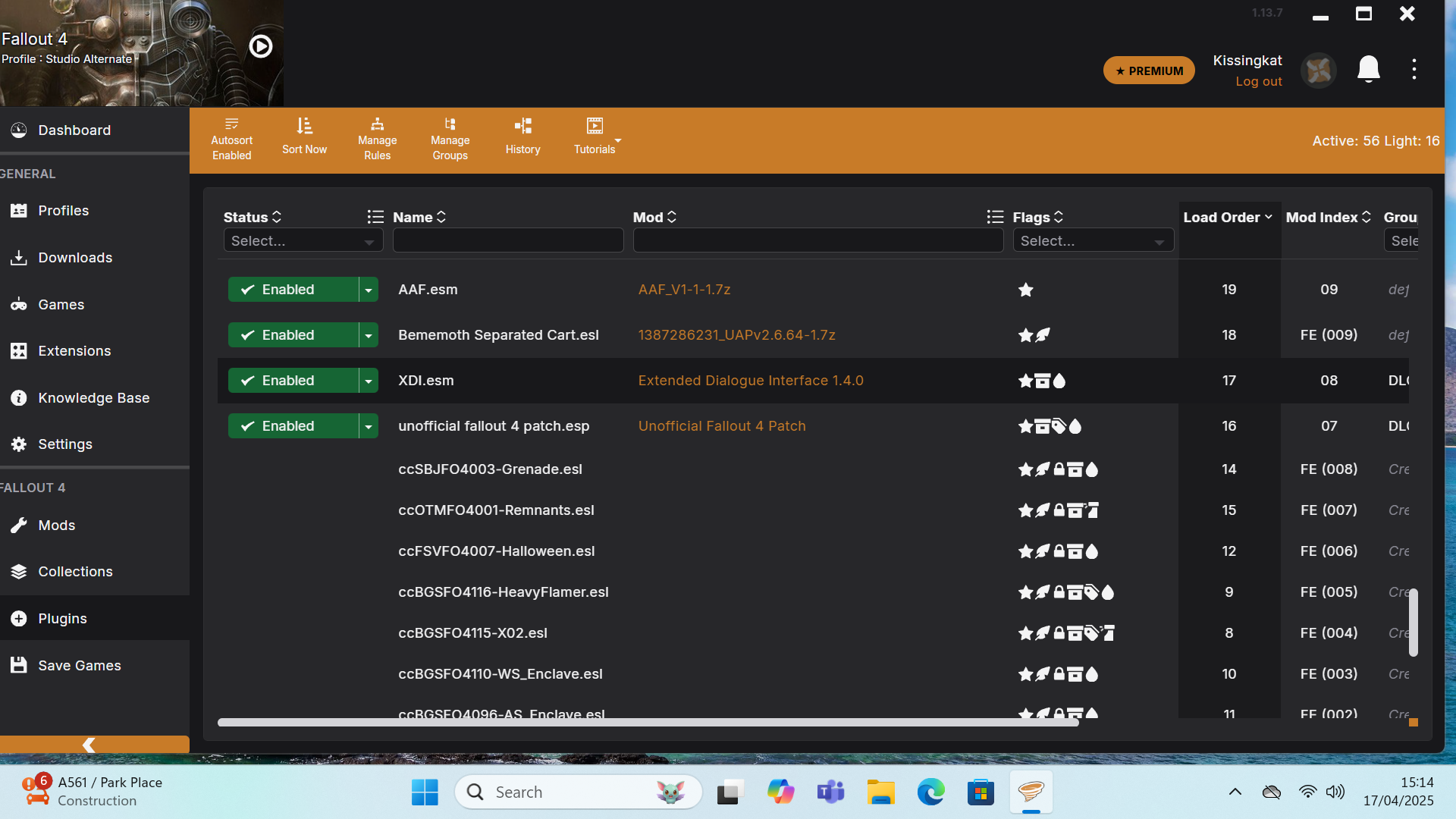1456x819 pixels.
Task: Click the list icon beside the Name header
Action: pos(375,218)
